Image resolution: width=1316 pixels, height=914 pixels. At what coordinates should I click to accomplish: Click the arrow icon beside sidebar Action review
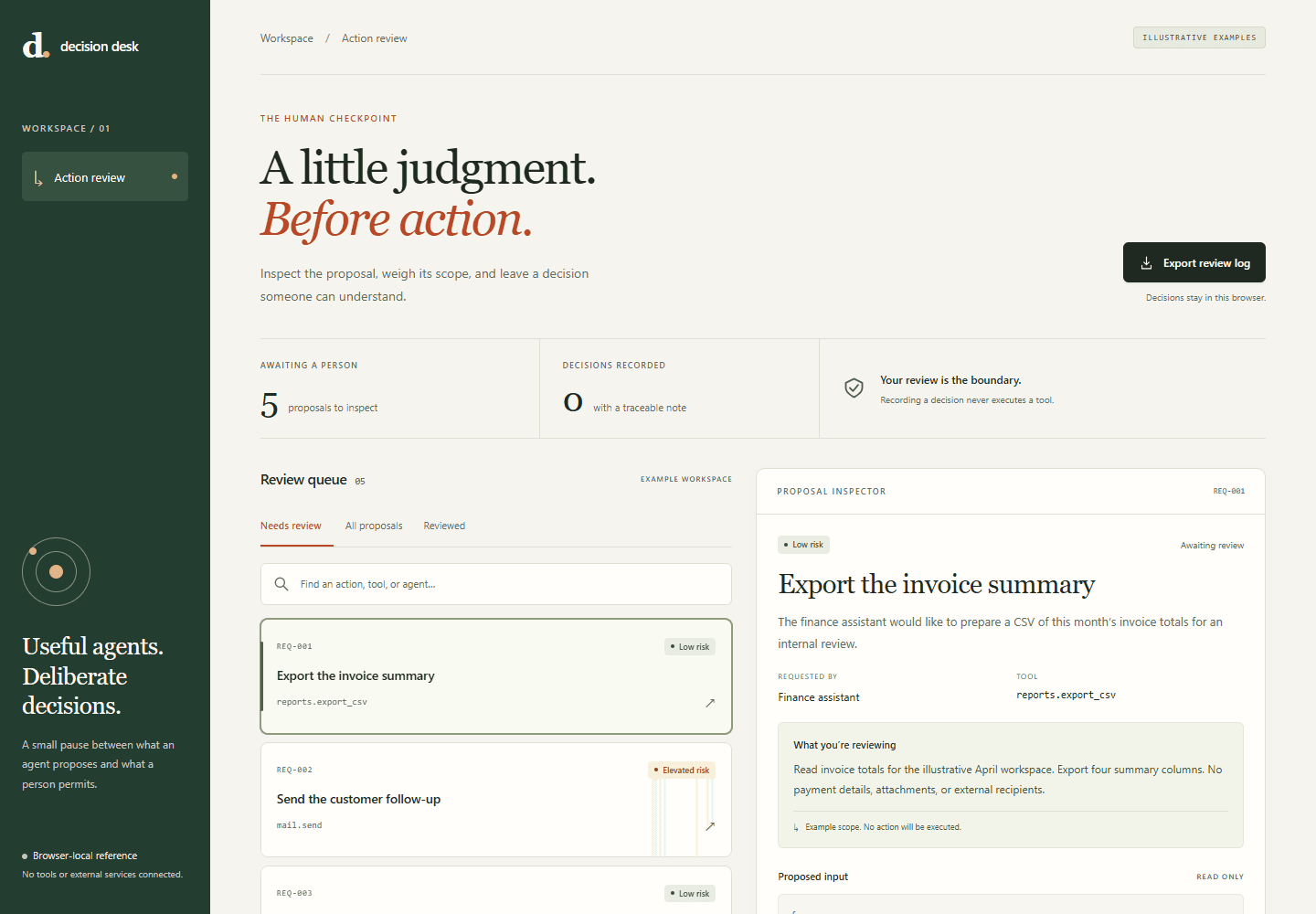(38, 178)
